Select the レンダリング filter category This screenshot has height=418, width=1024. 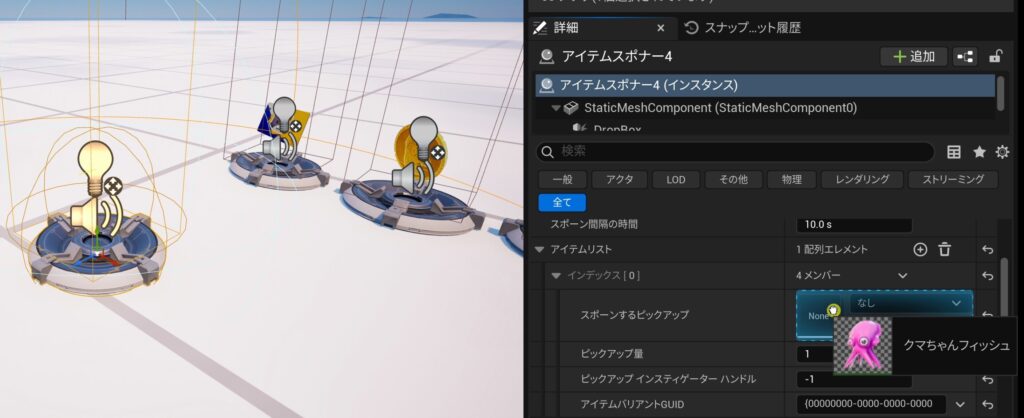[861, 180]
